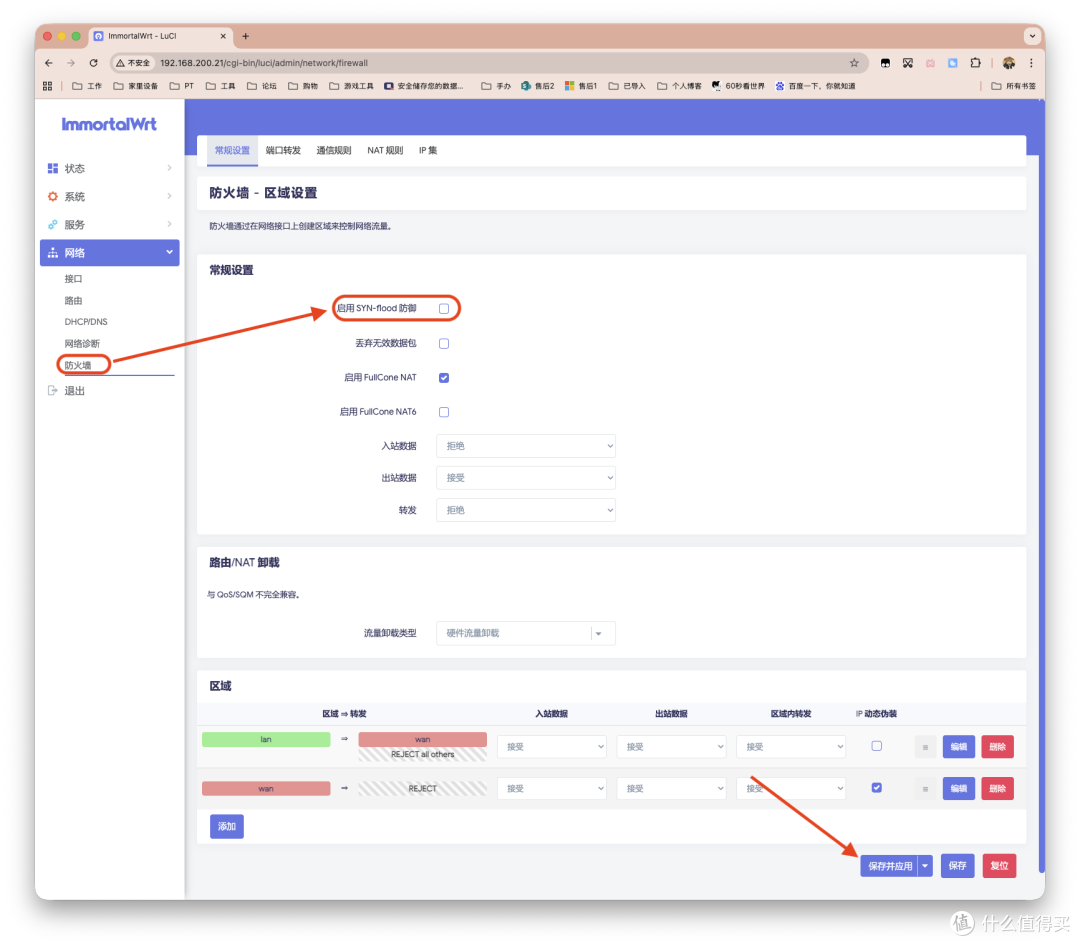Click the drag handle on the wan zone row
Screen dimensions: 1080x946
click(925, 789)
